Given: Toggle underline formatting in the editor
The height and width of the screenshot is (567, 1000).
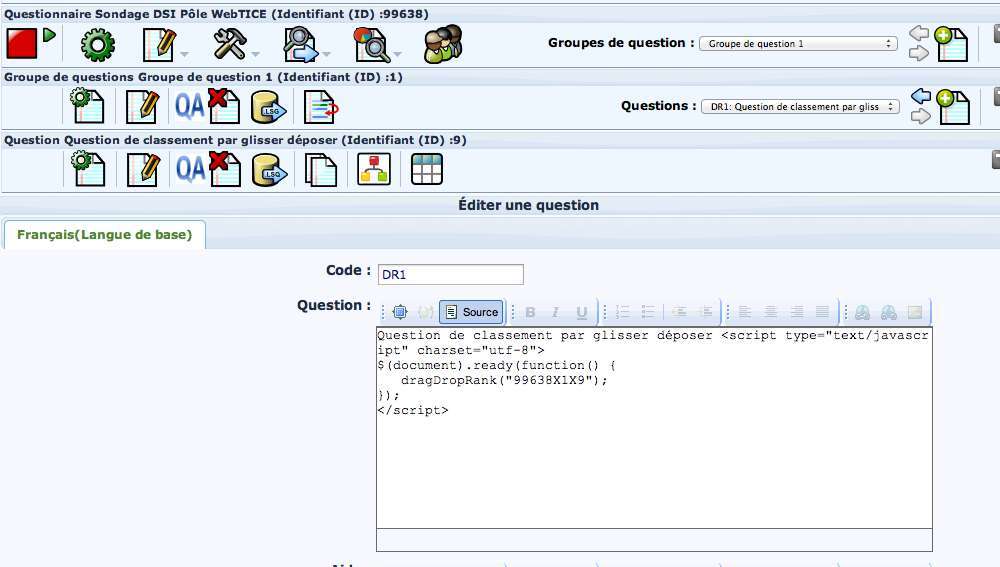Looking at the screenshot, I should click(582, 312).
